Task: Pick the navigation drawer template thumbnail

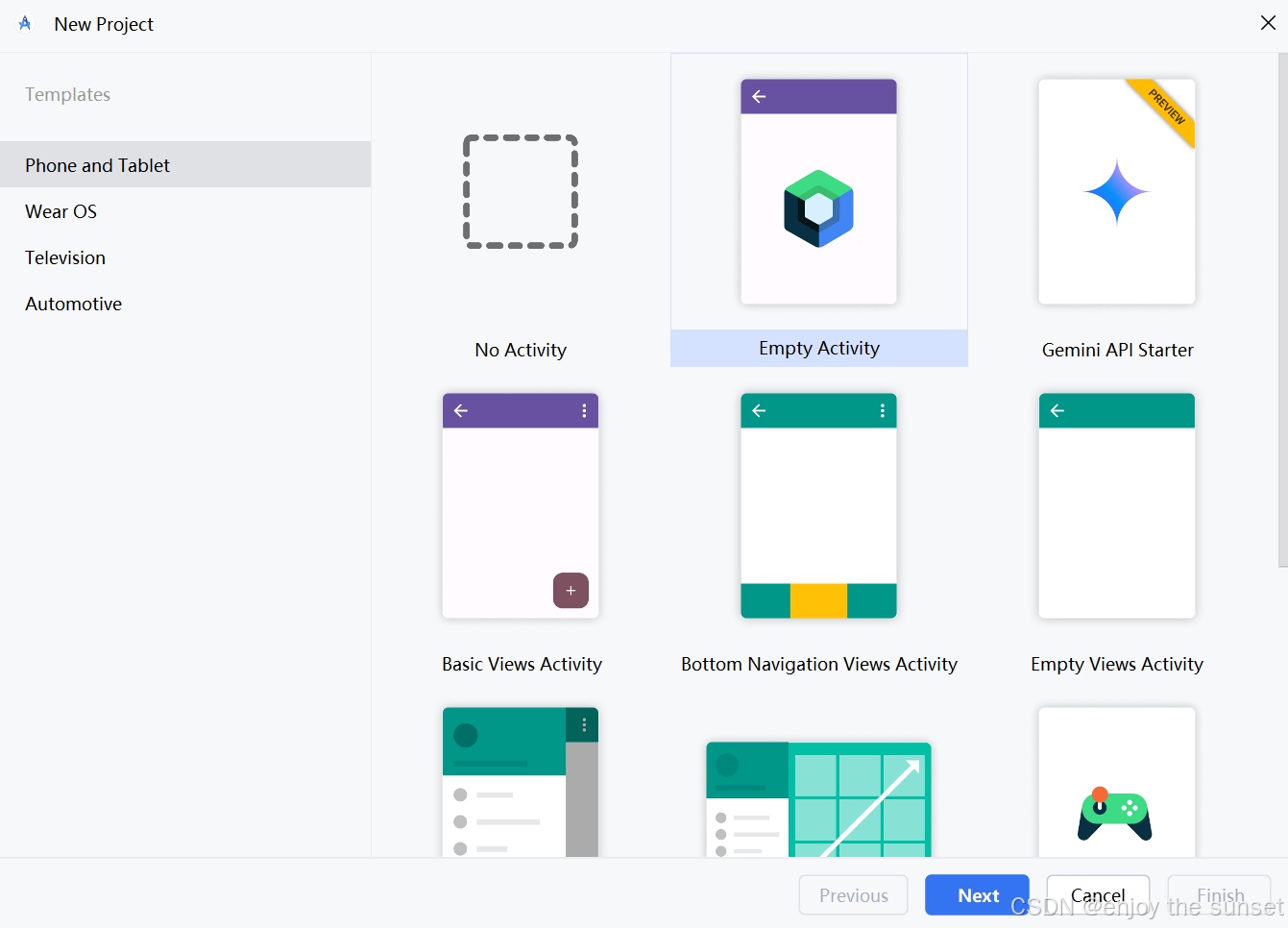Action: 521,782
